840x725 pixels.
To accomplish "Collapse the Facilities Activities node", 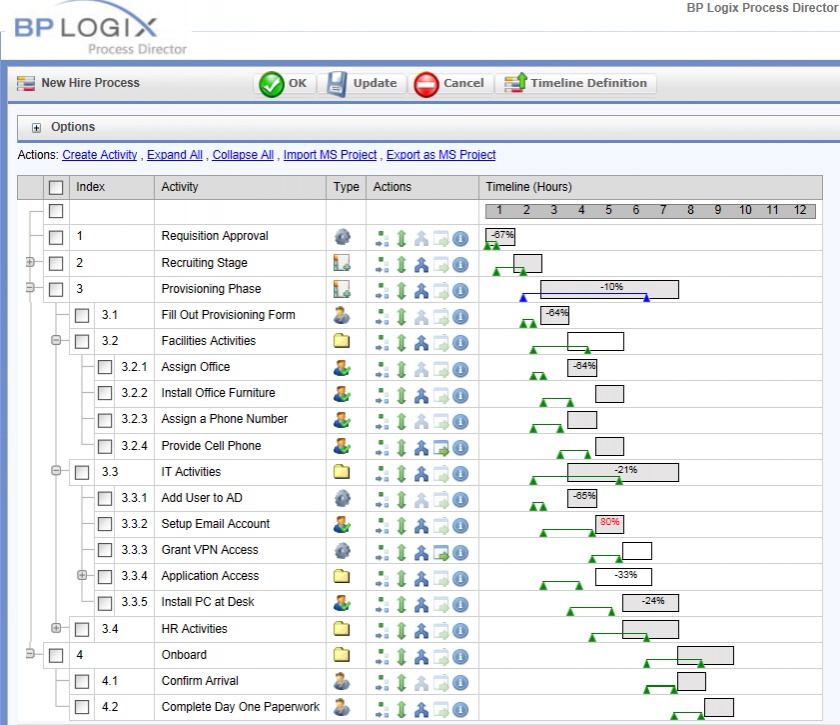I will point(56,340).
